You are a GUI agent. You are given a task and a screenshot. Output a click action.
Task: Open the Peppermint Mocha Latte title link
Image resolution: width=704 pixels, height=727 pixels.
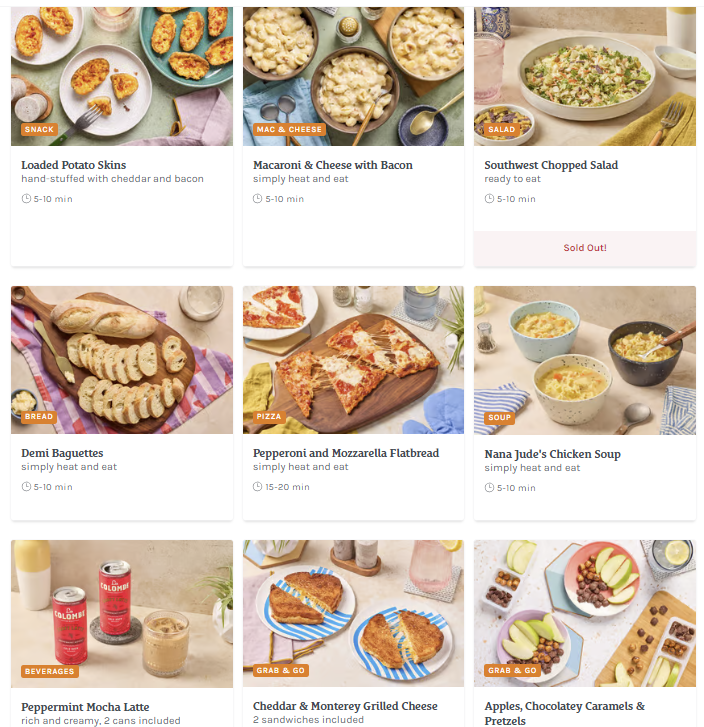[x=85, y=707]
